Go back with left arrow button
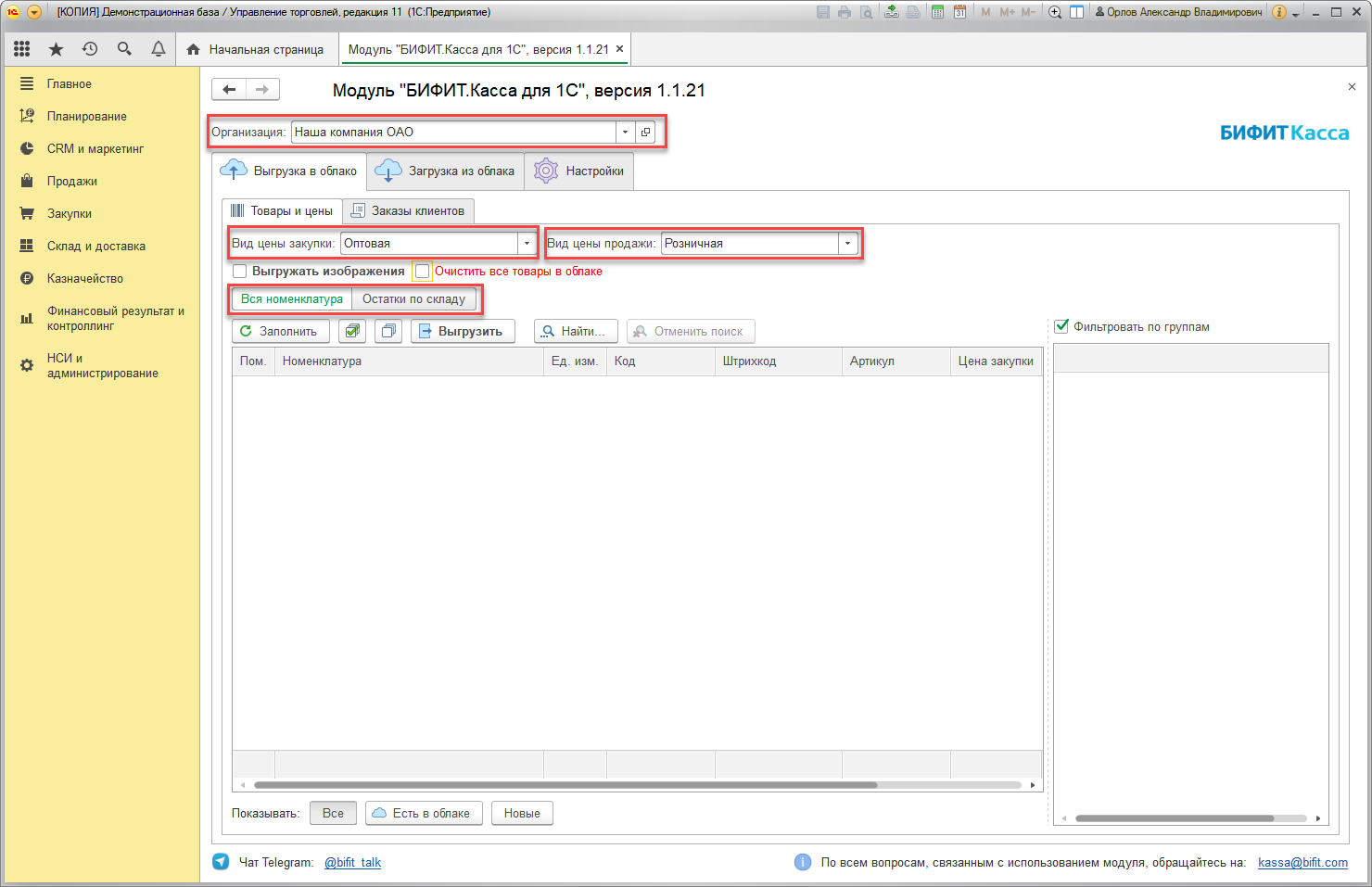The image size is (1372, 887). (x=229, y=90)
